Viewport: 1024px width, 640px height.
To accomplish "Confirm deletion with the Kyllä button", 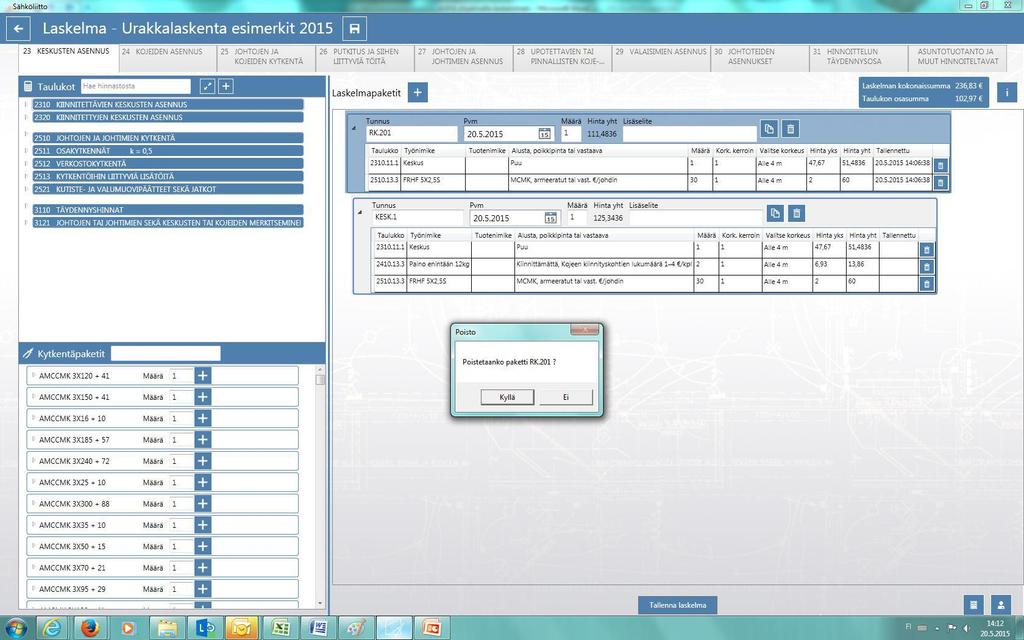I will point(507,397).
